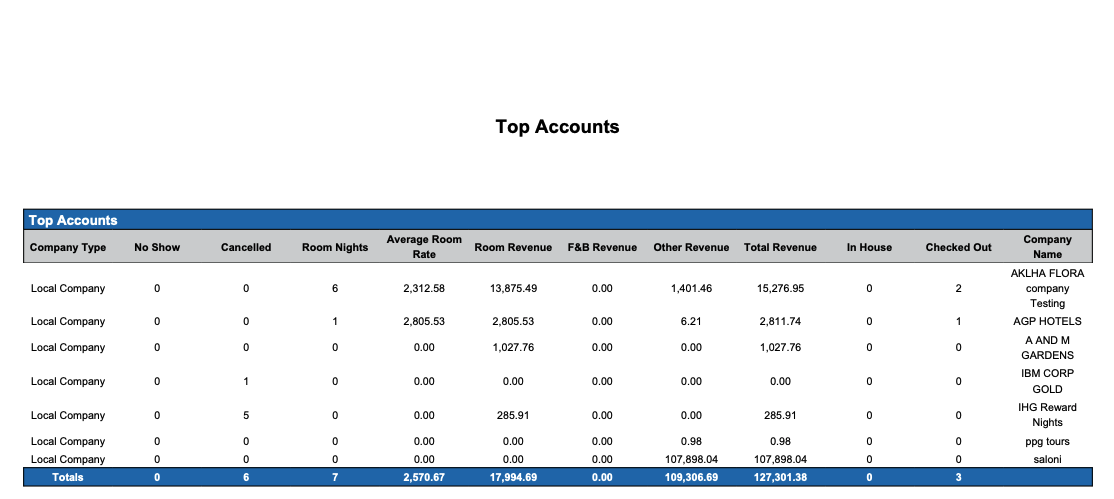This screenshot has height=499, width=1114.
Task: Click the Company Name column header
Action: [x=1047, y=247]
